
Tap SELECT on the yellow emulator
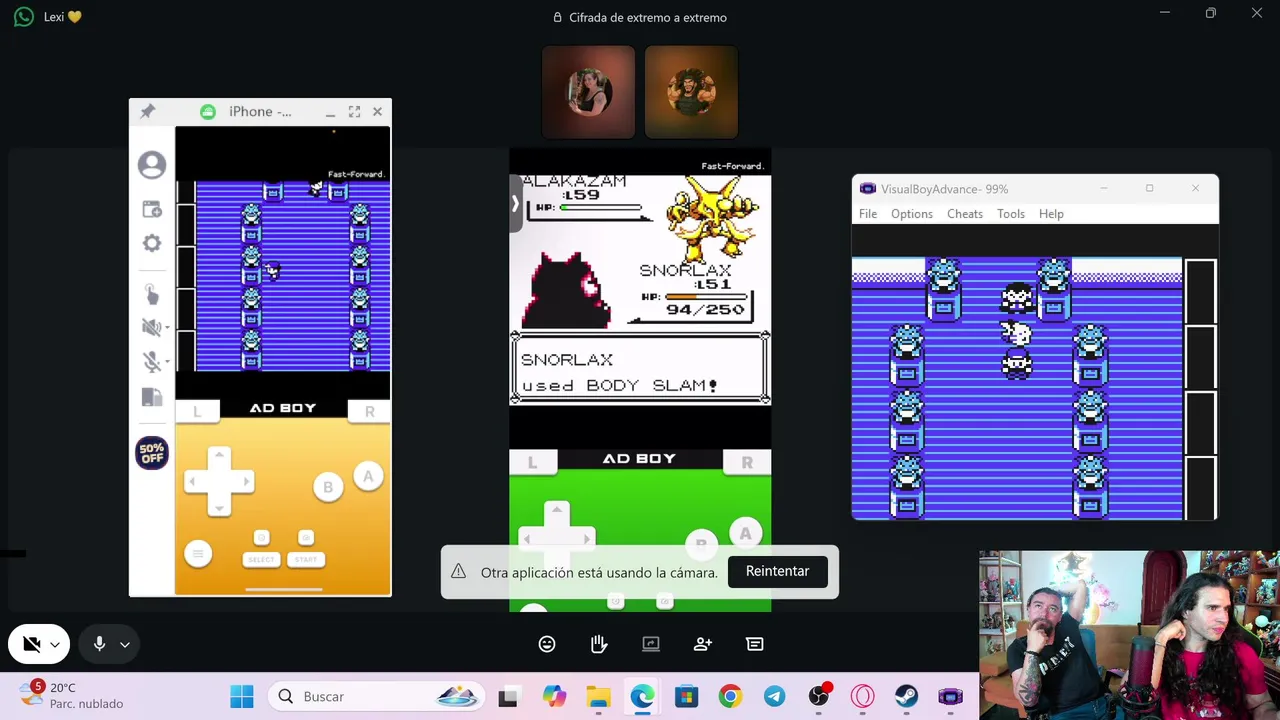point(261,560)
